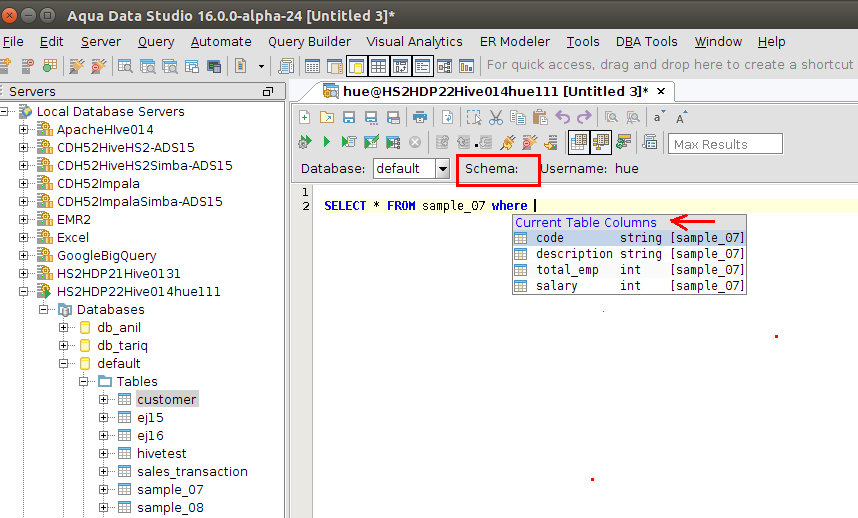Click the Print icon in editor toolbar
The width and height of the screenshot is (858, 518).
coord(420,117)
